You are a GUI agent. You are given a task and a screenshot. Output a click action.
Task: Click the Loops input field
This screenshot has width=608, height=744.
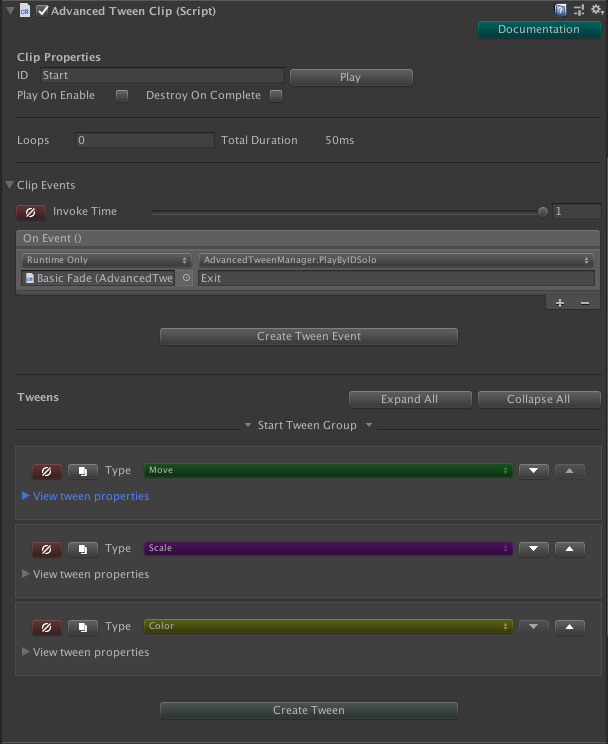pos(144,141)
